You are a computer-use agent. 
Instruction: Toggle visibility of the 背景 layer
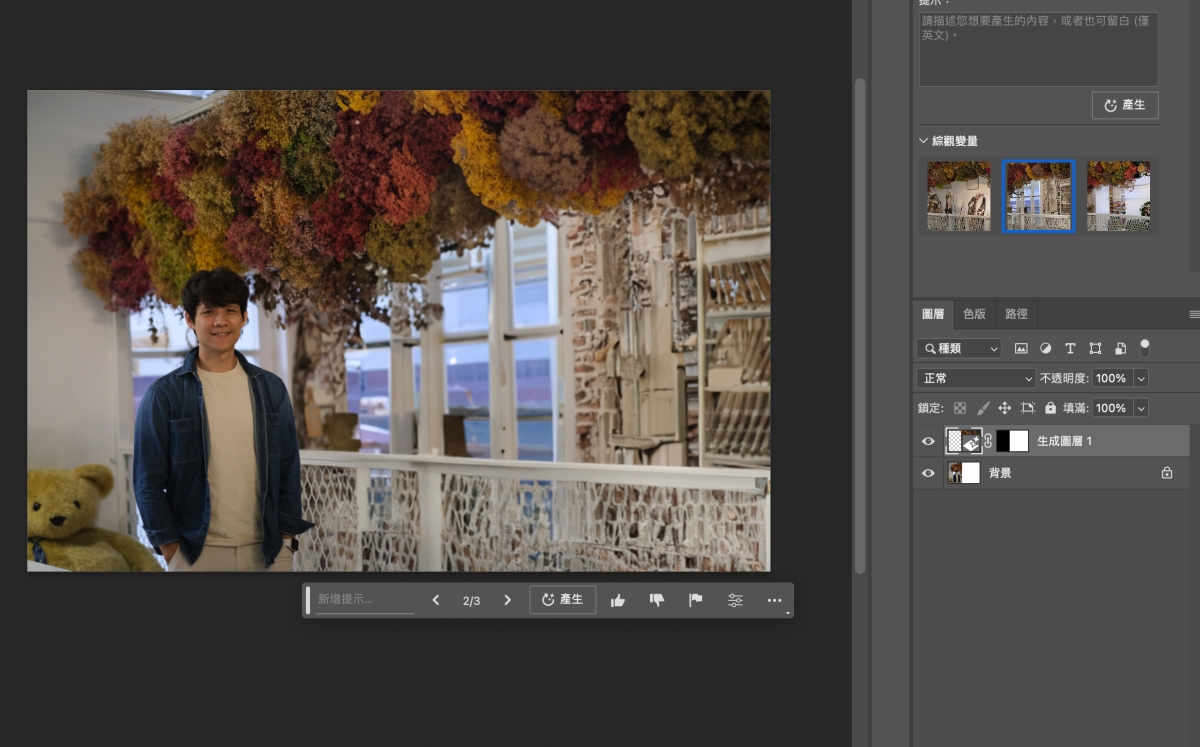(928, 473)
